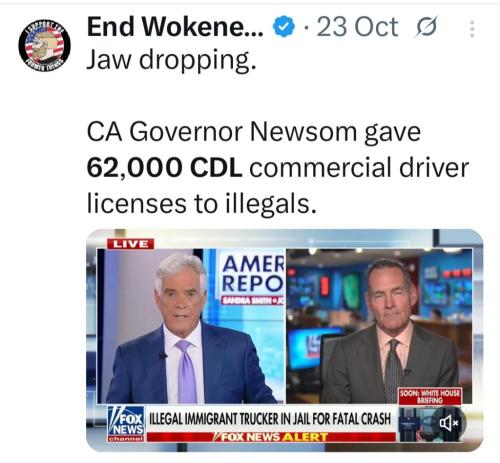
Task: Open the 23 Oct timestamp link
Action: tap(357, 27)
